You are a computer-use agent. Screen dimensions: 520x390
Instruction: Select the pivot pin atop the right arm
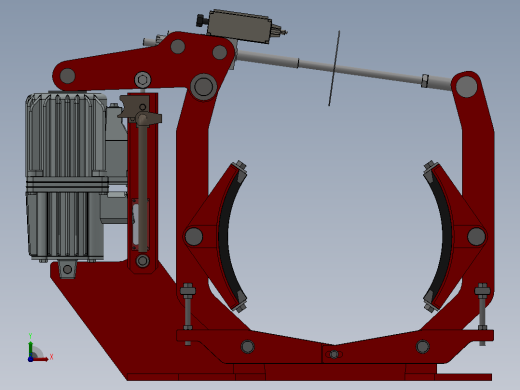pos(466,87)
